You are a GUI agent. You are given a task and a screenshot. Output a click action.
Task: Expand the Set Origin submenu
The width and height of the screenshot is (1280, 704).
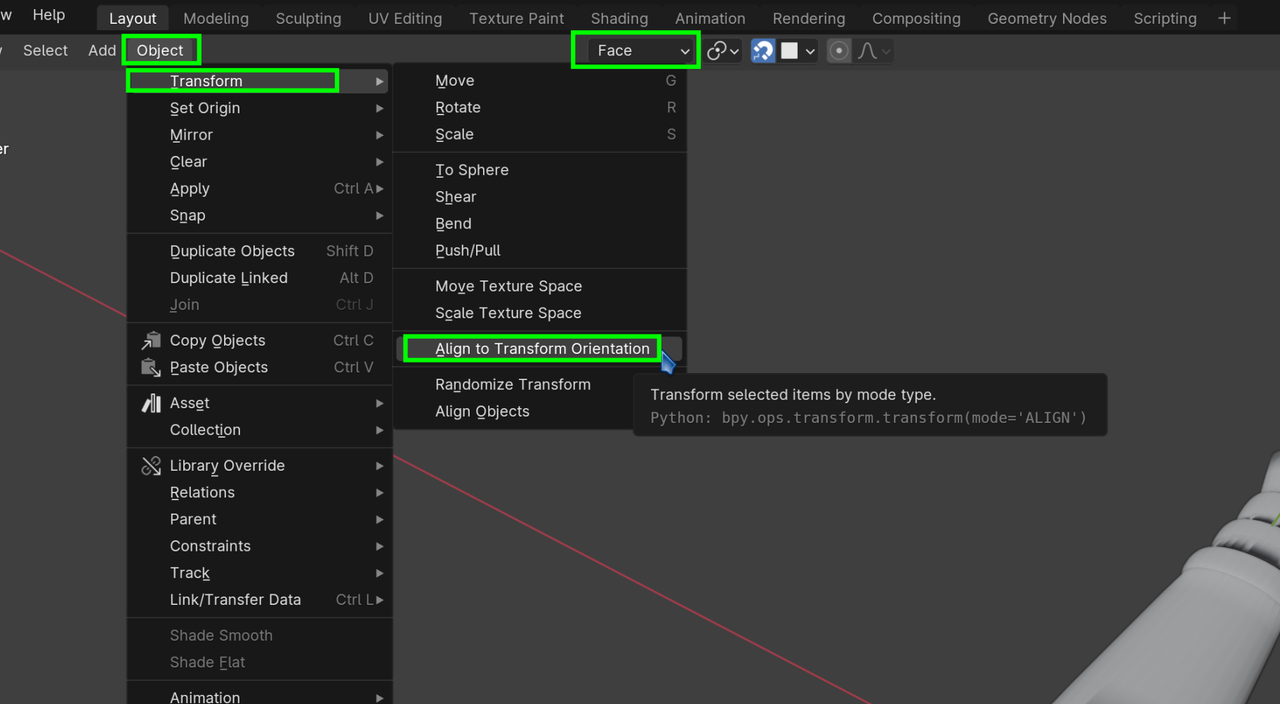(x=258, y=108)
